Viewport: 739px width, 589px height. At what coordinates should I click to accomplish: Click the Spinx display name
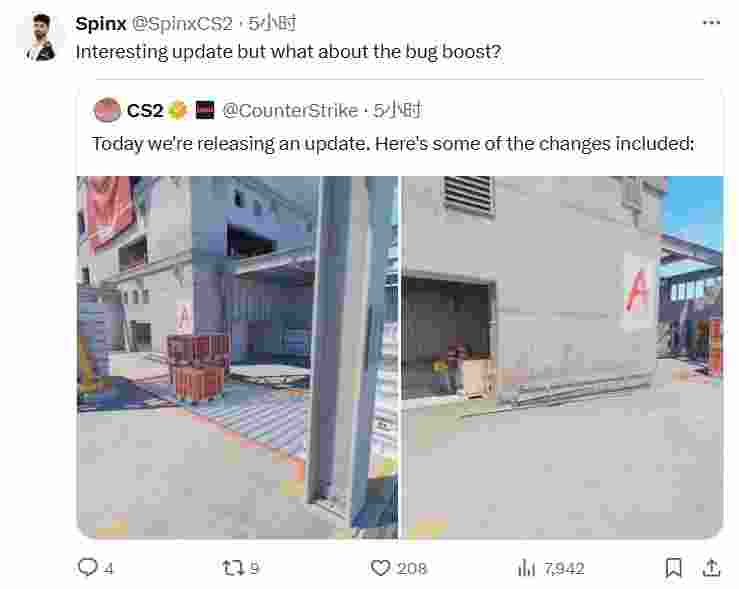click(101, 24)
